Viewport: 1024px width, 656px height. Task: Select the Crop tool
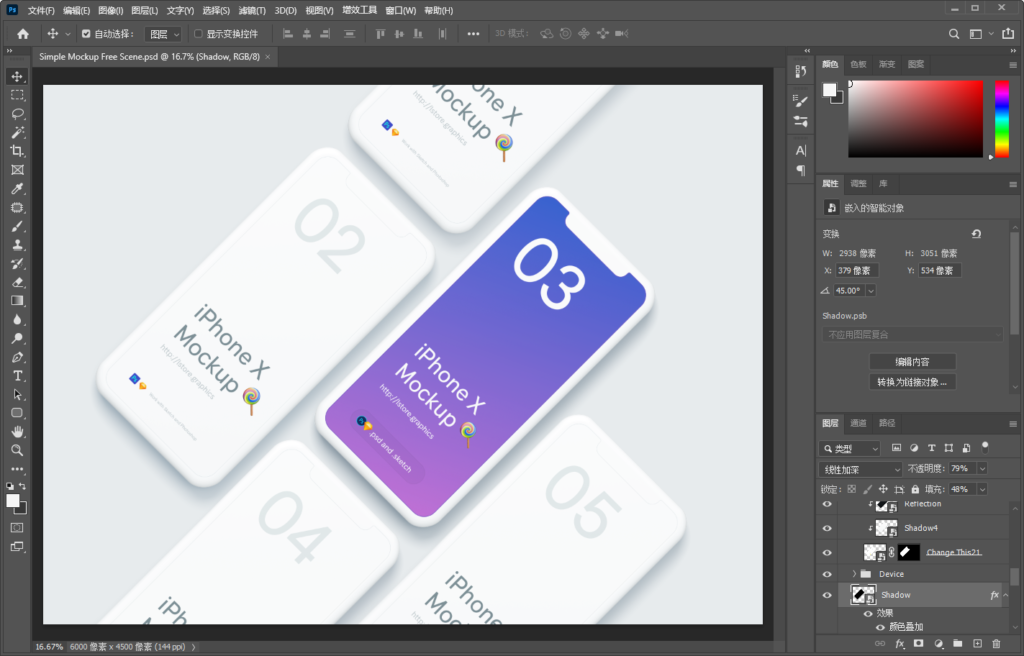click(x=17, y=151)
